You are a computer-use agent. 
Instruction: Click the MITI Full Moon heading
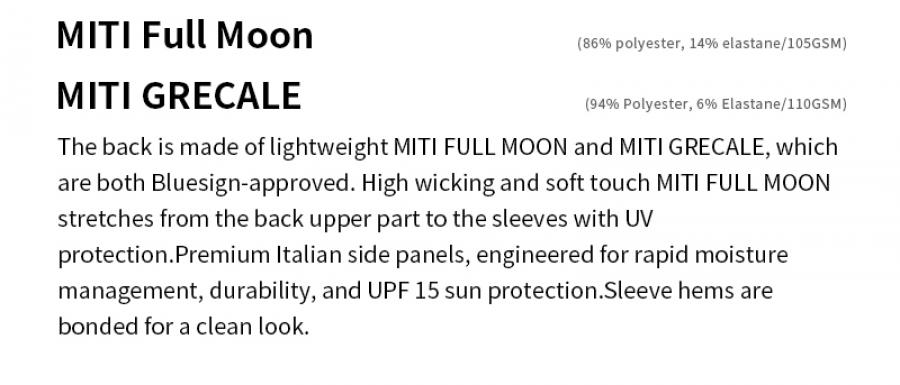tap(185, 36)
